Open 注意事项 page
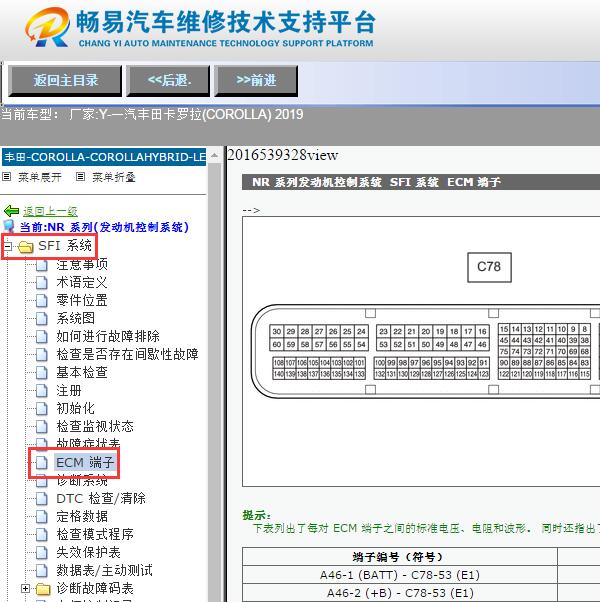 82,264
